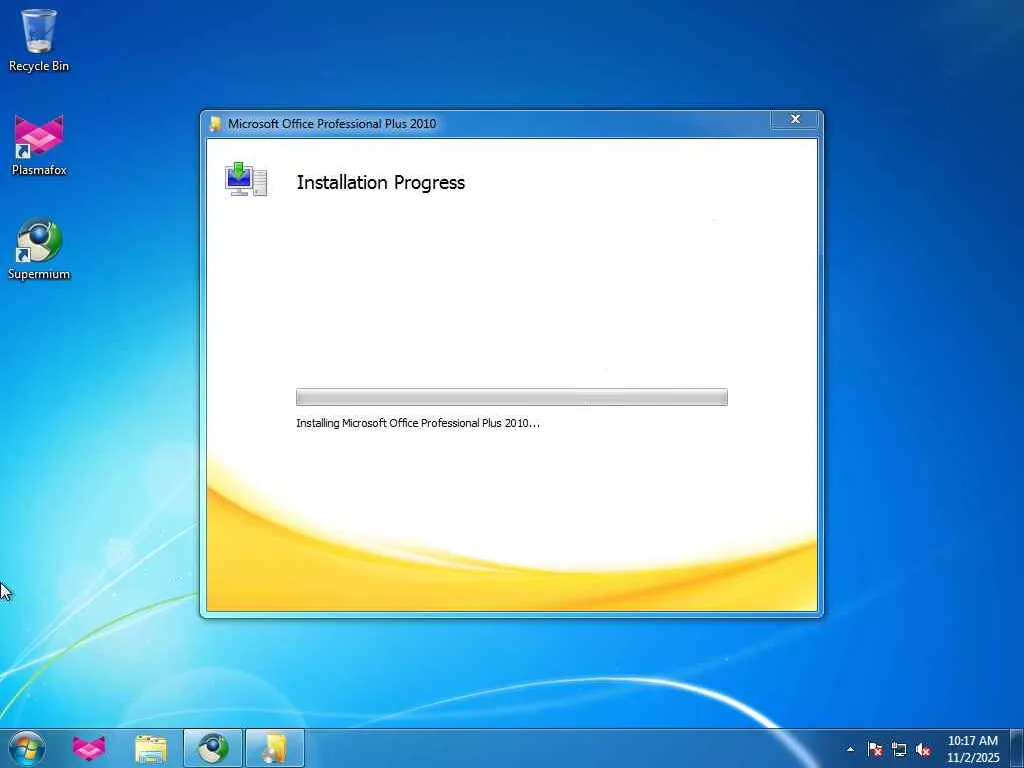Show hidden system tray icons arrow
The height and width of the screenshot is (768, 1024).
[x=850, y=749]
